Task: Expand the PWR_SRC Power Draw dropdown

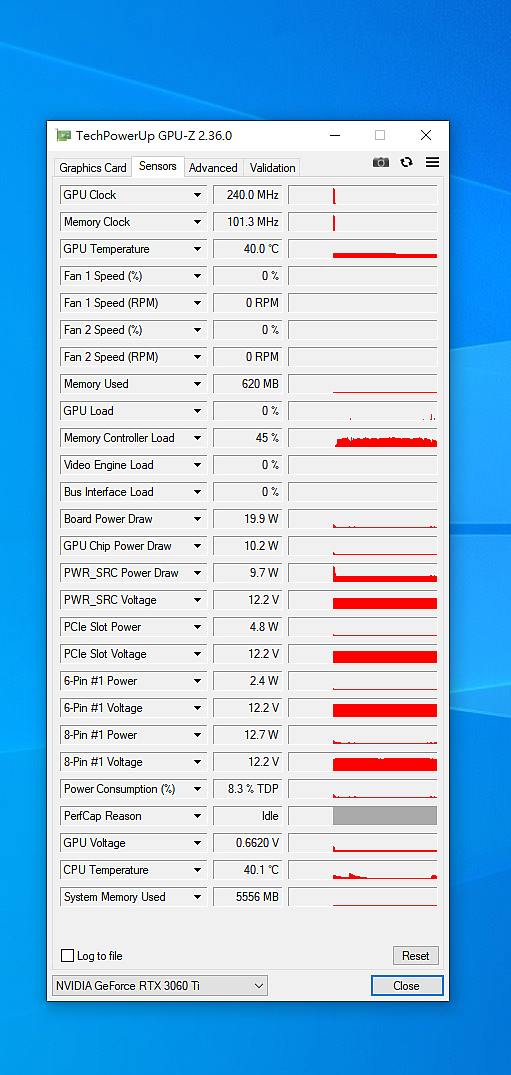Action: [x=198, y=573]
